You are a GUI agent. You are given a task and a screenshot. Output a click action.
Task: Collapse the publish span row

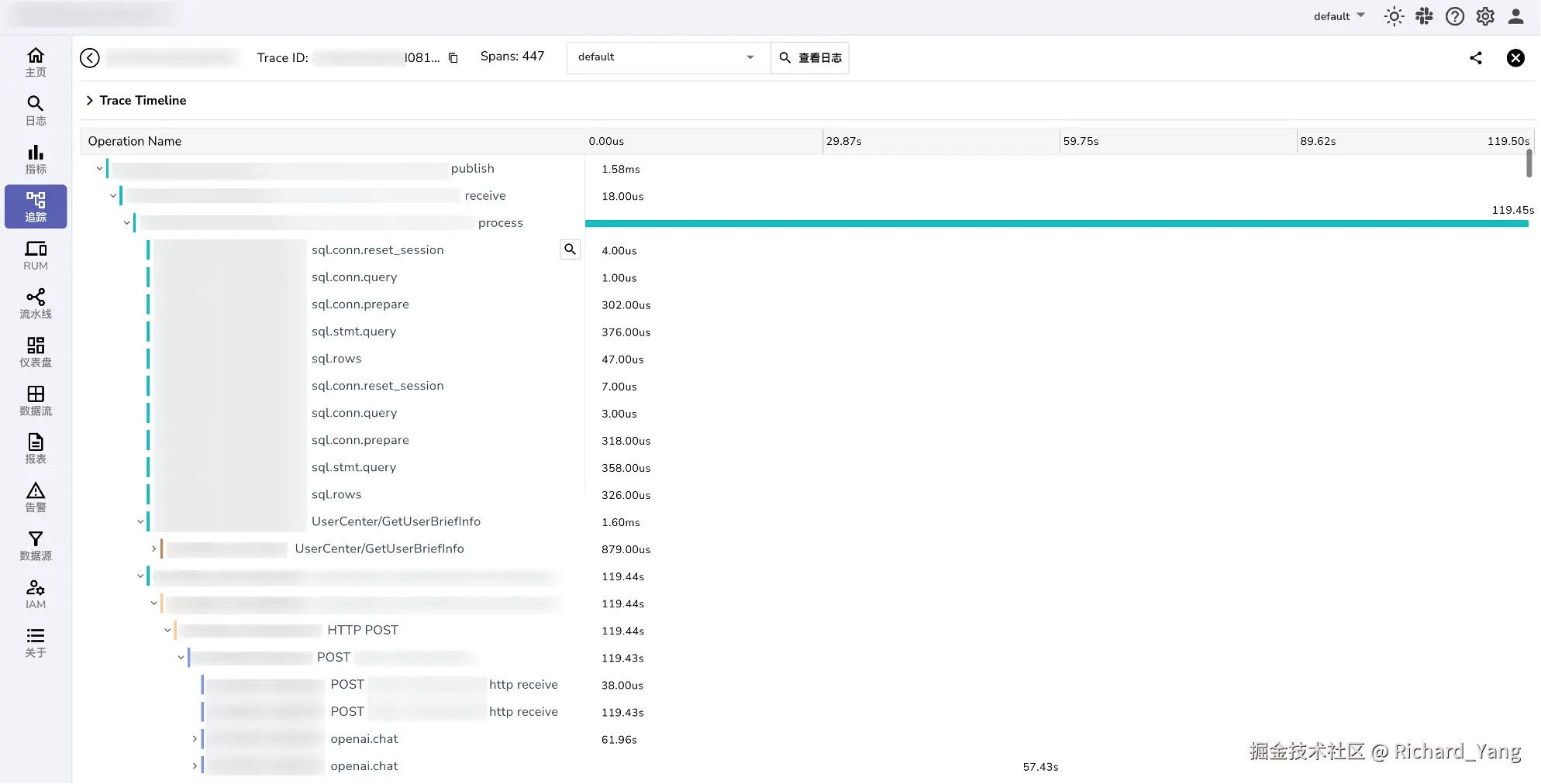pos(99,169)
